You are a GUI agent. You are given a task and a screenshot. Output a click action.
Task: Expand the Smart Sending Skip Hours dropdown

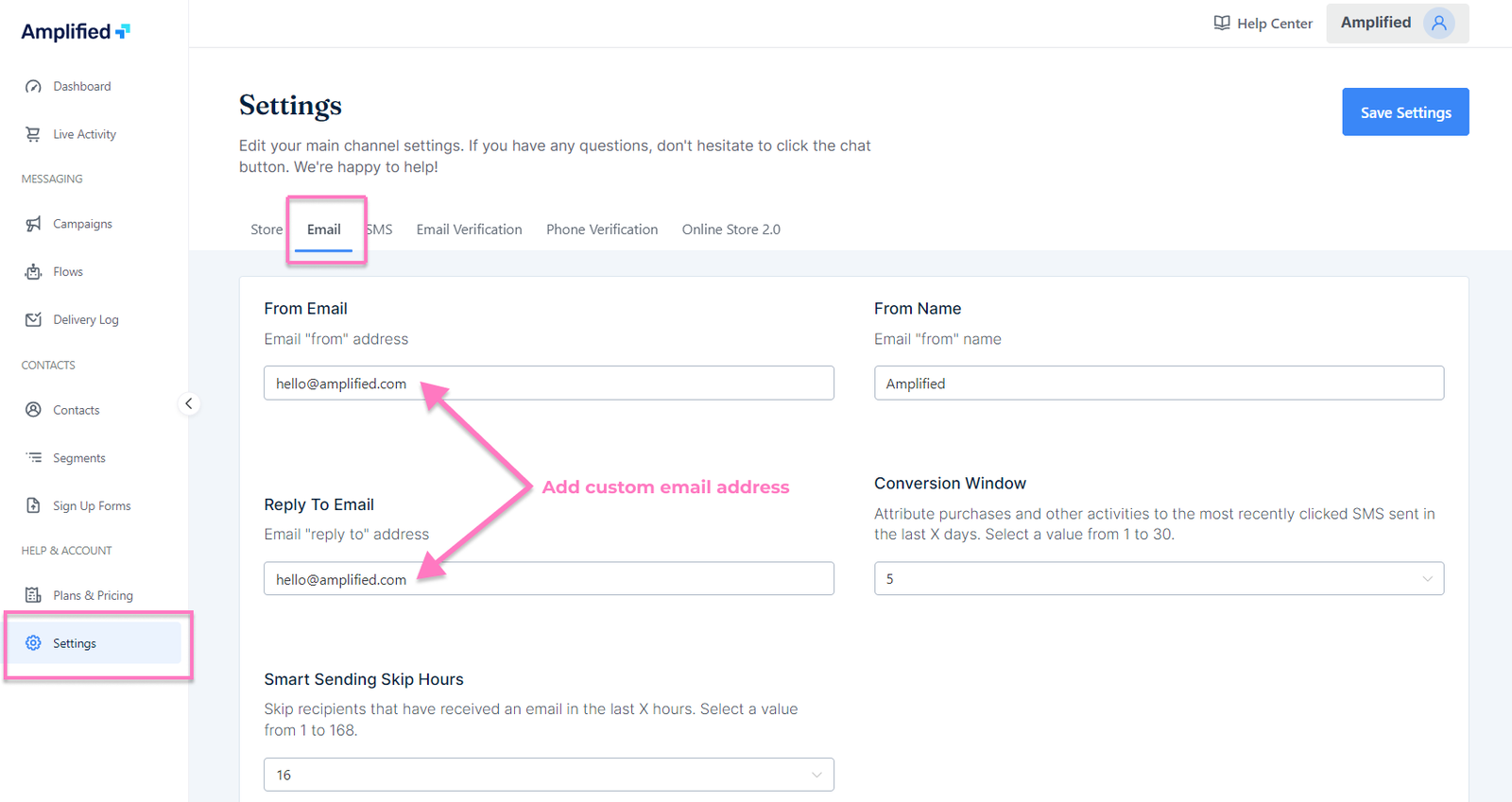(x=548, y=775)
